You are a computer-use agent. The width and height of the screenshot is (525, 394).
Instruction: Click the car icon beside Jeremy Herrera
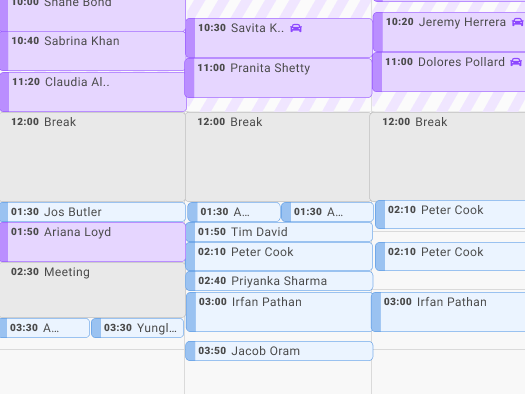518,22
